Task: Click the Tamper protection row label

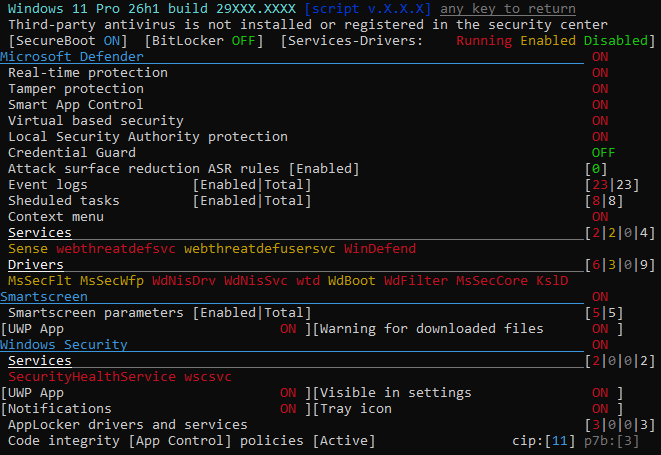Action: click(x=76, y=89)
